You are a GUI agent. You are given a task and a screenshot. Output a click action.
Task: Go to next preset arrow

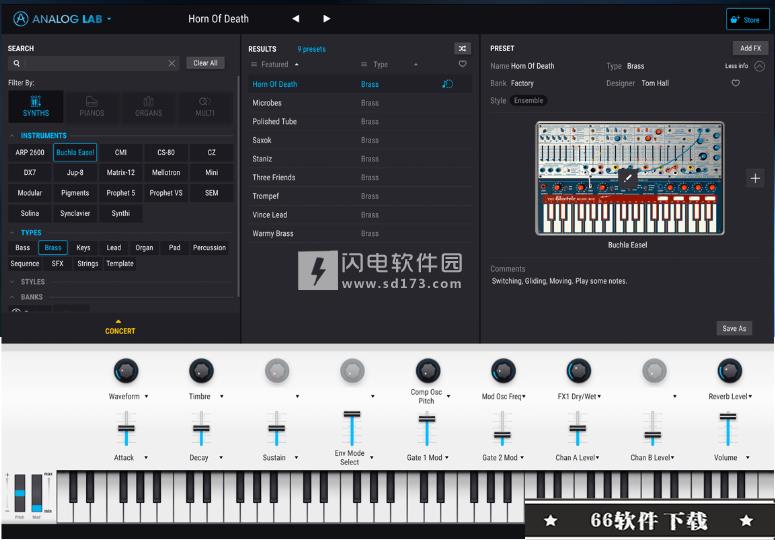tap(326, 19)
